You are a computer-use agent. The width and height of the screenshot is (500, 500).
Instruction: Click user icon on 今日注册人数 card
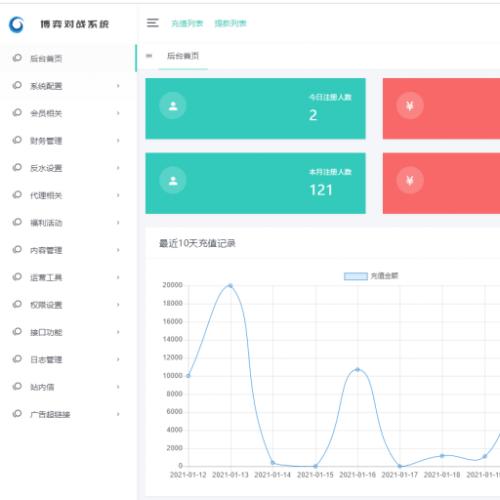click(173, 106)
